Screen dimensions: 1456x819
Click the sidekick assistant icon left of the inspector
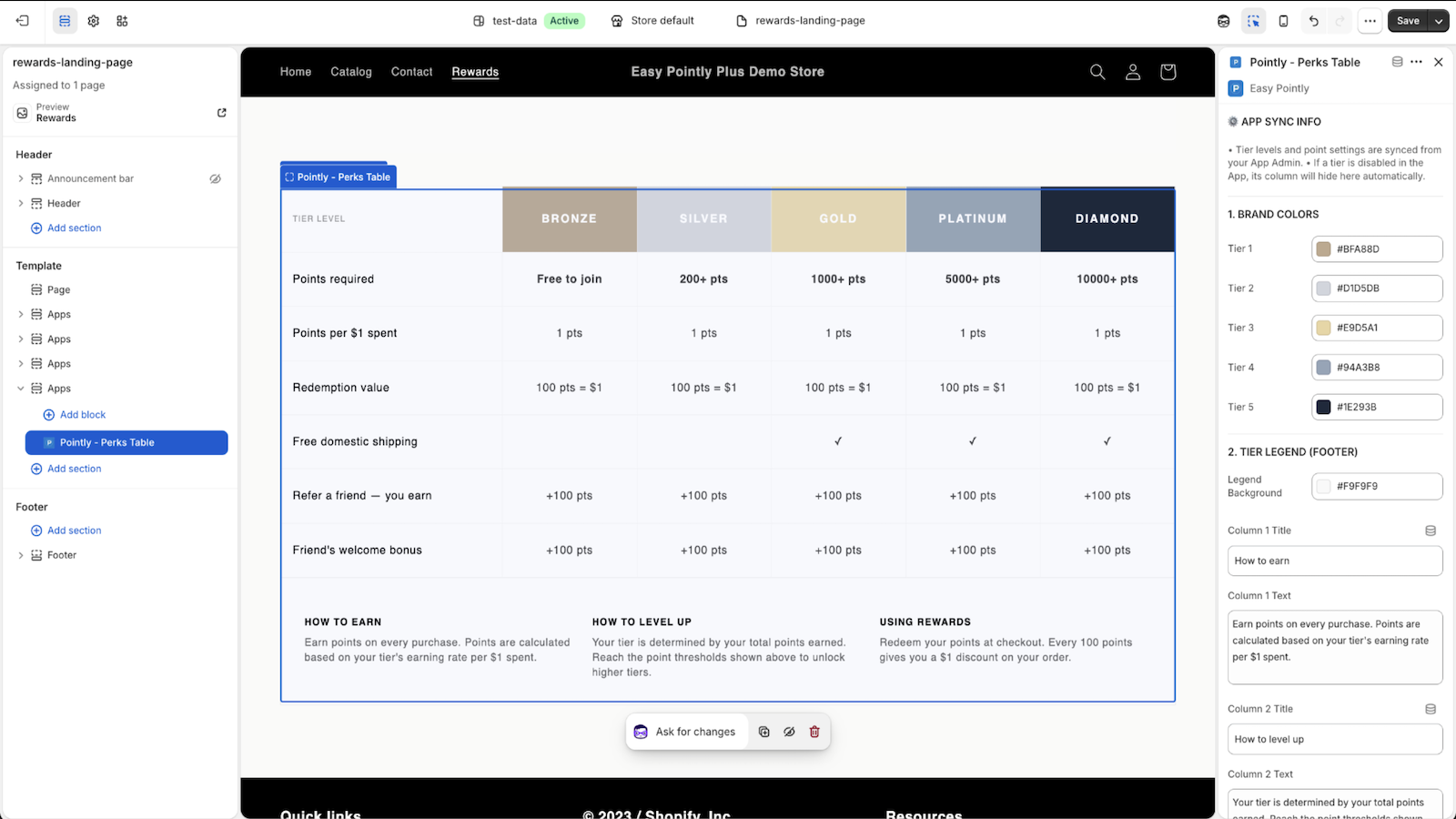pos(1224,21)
